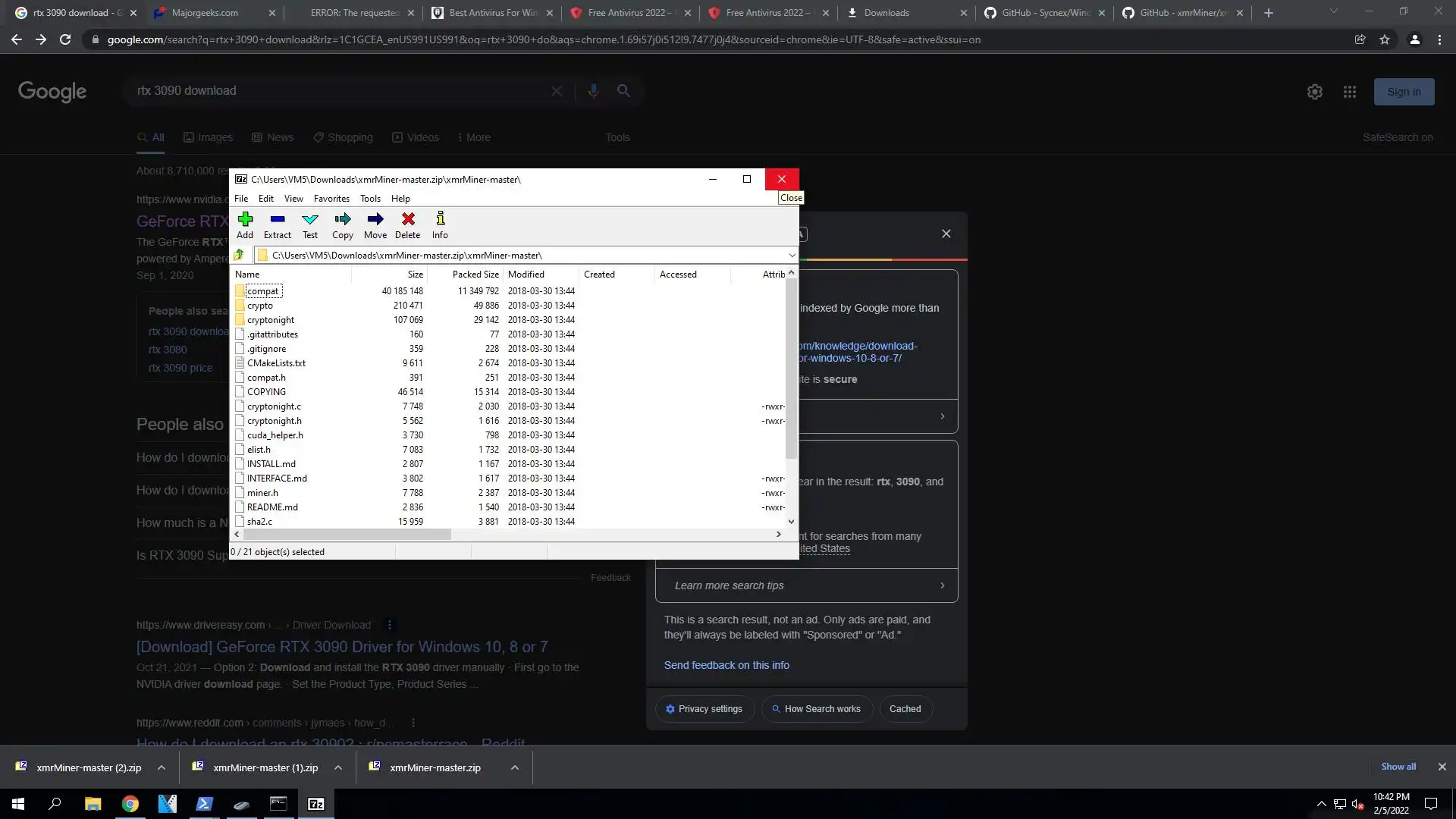1456x819 pixels.
Task: Open File Explorer from the taskbar
Action: tap(93, 804)
